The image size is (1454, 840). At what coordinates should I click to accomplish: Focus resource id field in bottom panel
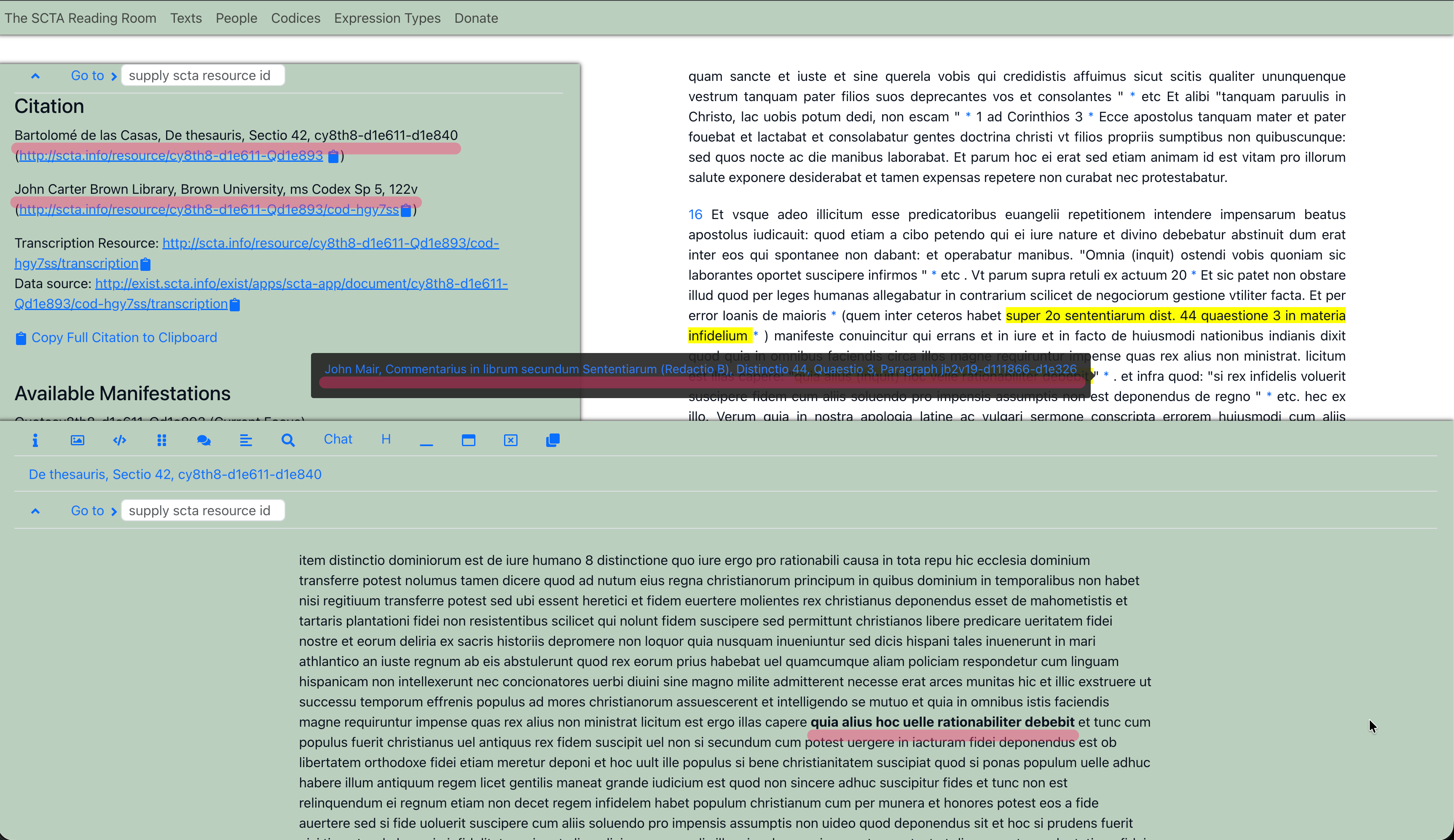point(203,511)
